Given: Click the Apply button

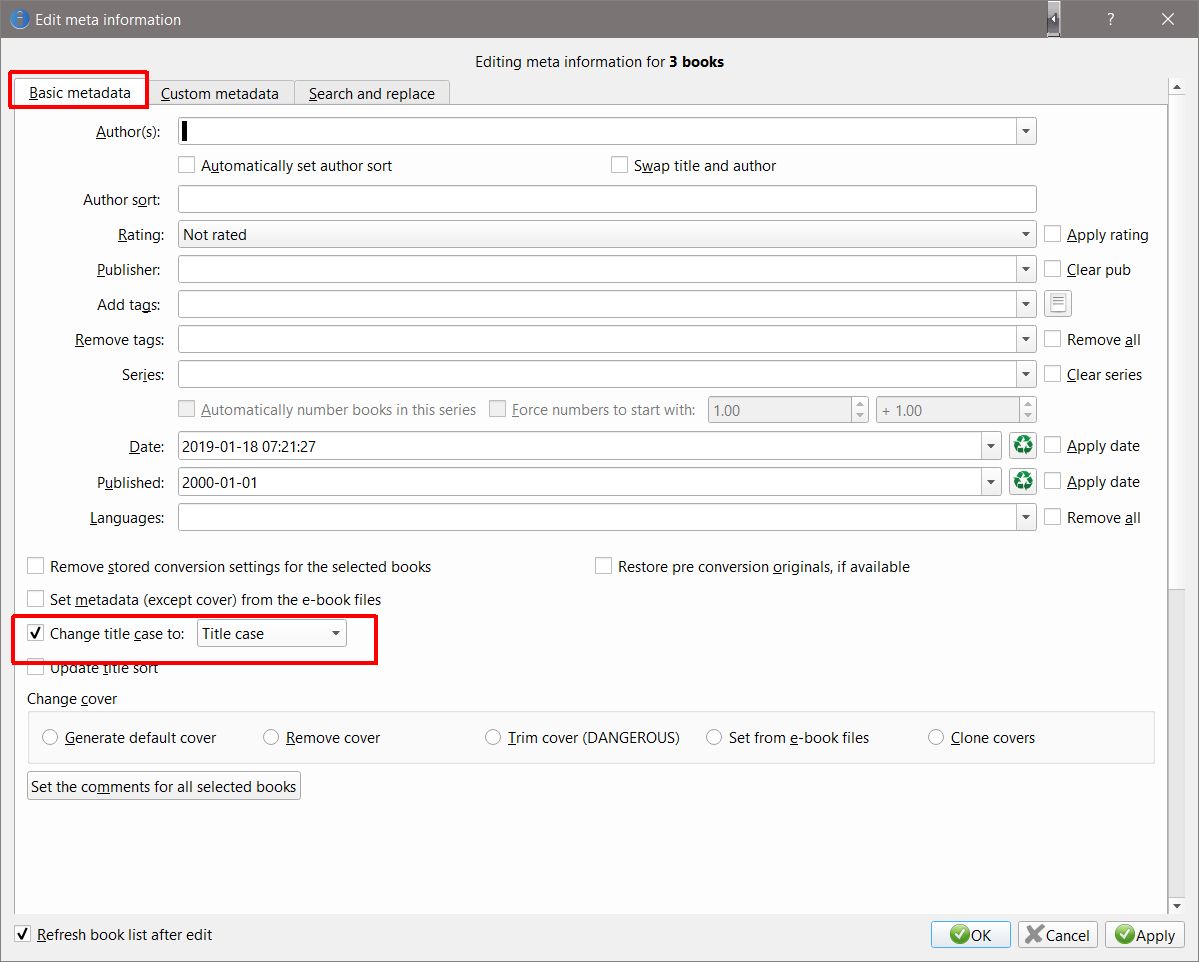Looking at the screenshot, I should (1145, 934).
